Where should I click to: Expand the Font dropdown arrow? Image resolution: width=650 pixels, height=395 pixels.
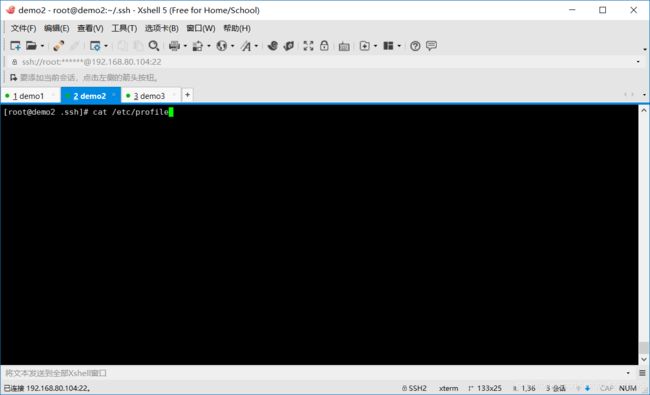[256, 46]
